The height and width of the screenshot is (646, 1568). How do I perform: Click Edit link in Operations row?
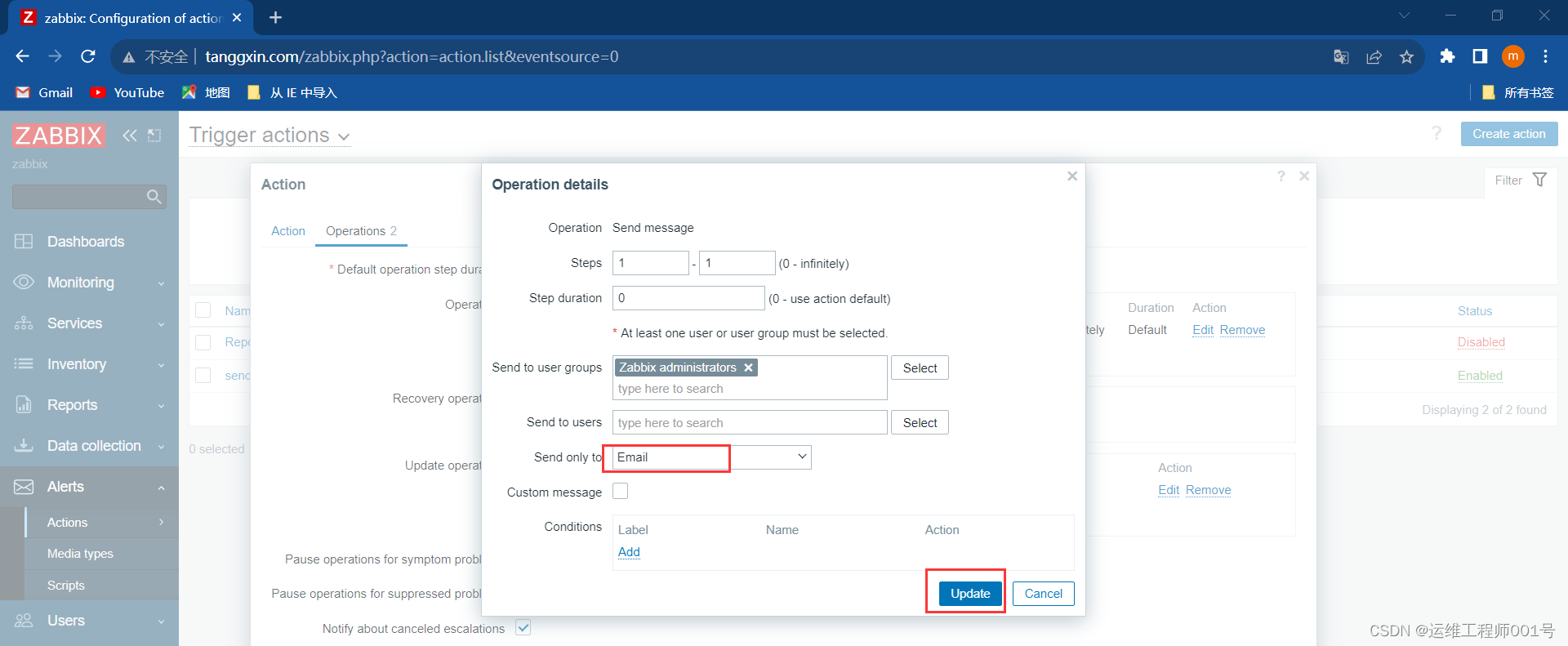tap(1203, 330)
